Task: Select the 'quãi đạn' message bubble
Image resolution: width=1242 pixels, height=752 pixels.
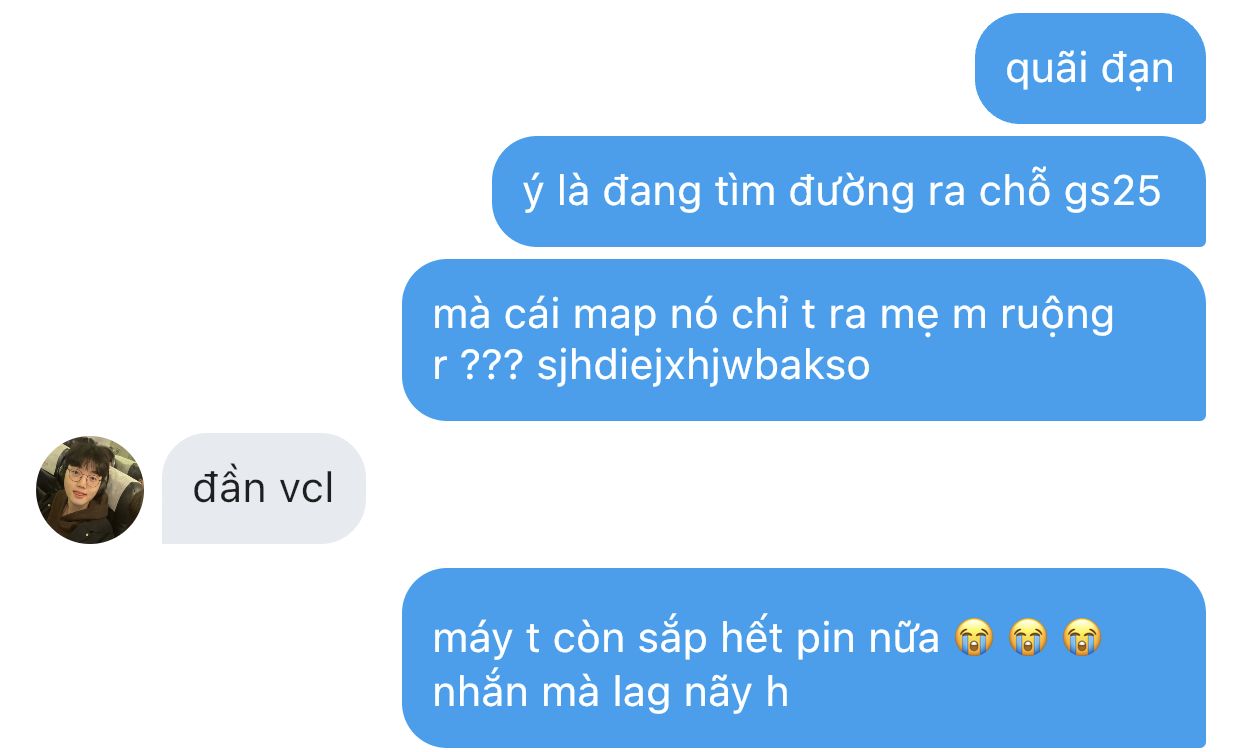Action: pyautogui.click(x=1090, y=68)
